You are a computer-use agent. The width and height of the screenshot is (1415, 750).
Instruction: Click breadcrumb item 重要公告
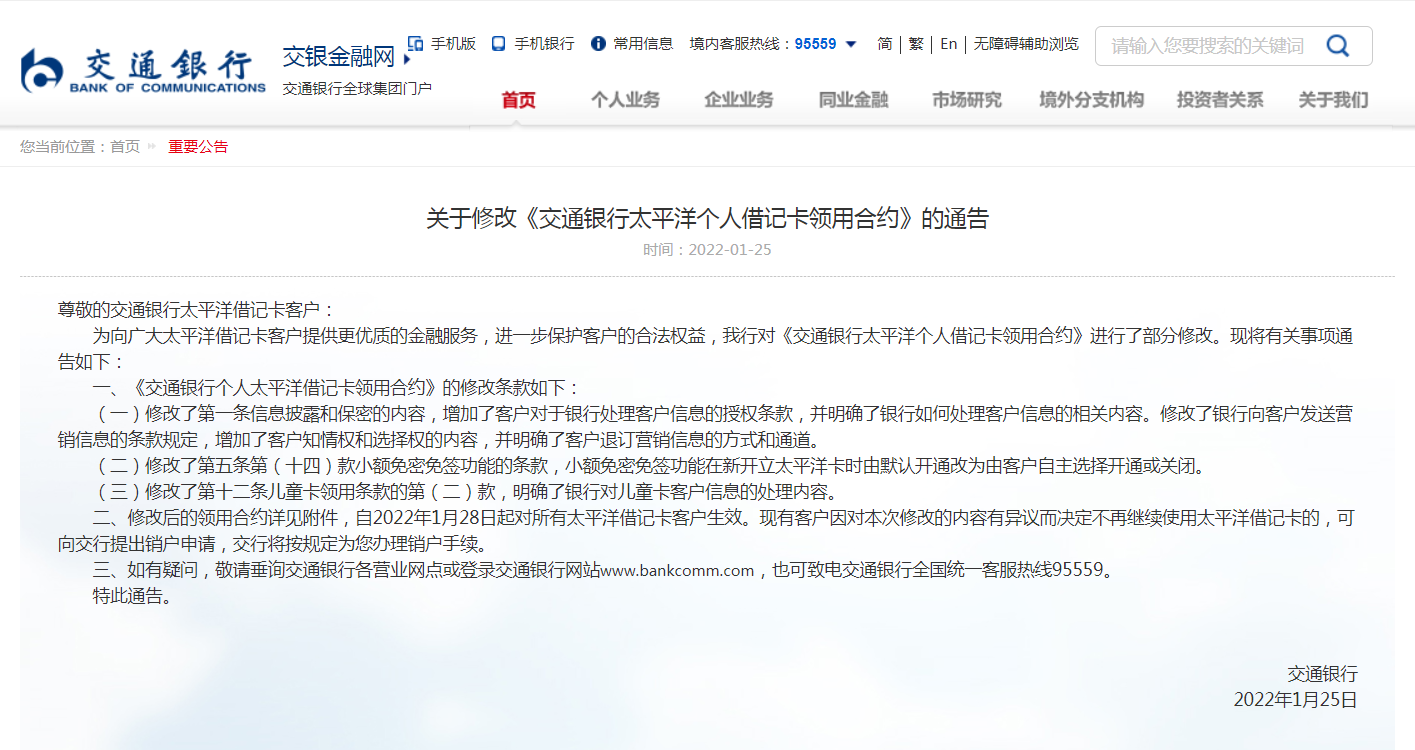(198, 147)
